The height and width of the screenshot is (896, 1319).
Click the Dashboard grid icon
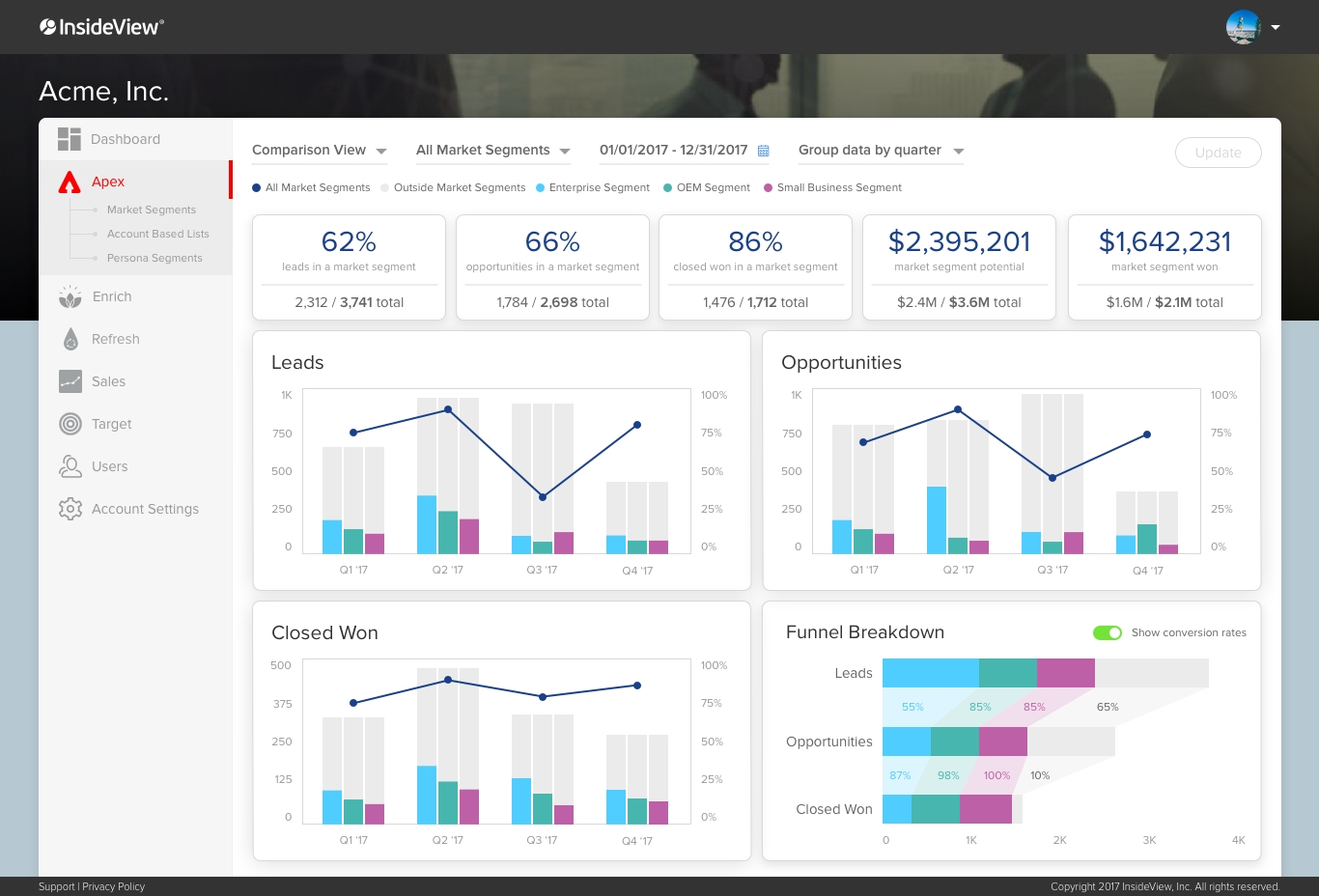[70, 139]
